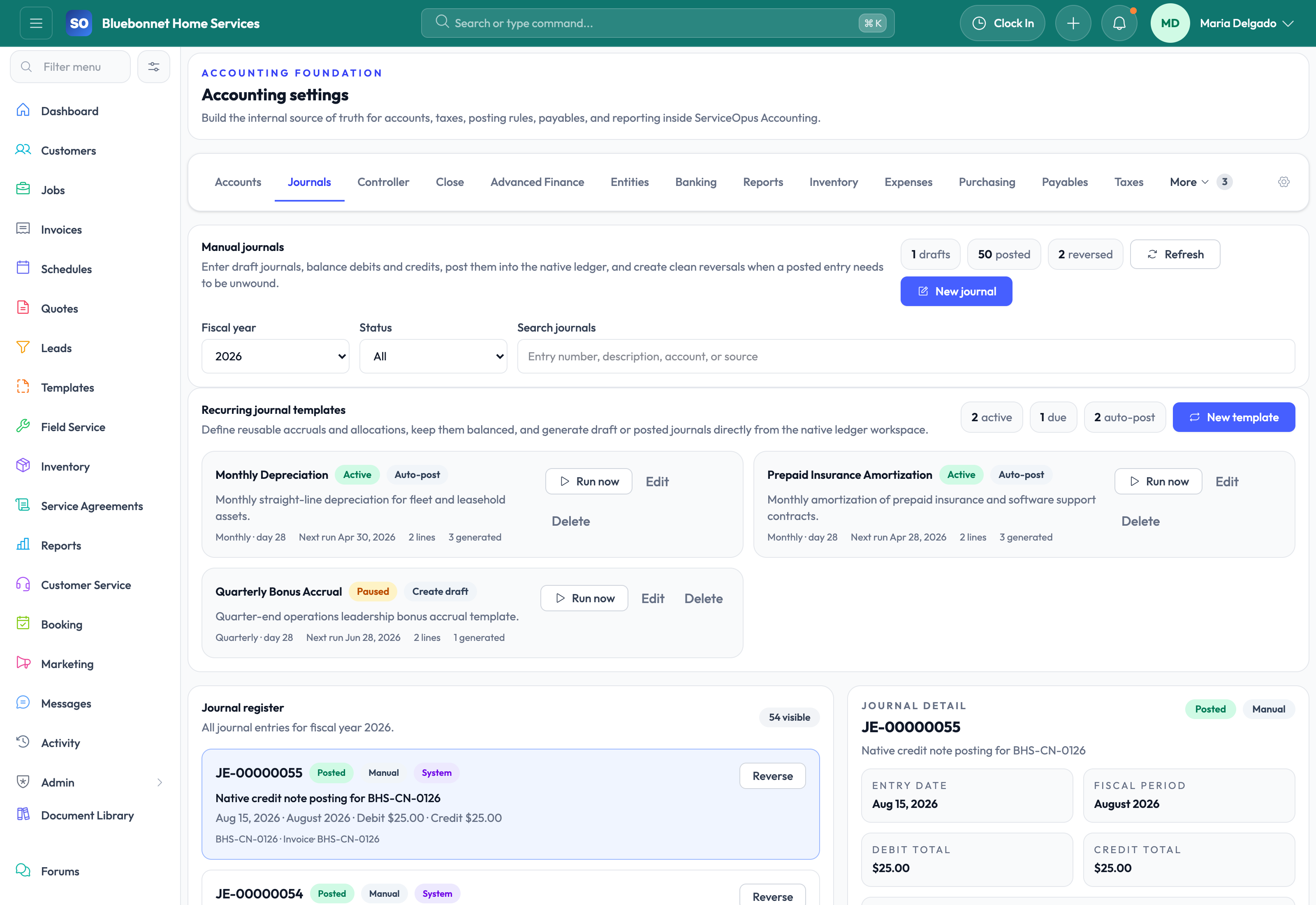Image resolution: width=1316 pixels, height=905 pixels.
Task: Switch to the Advanced Finance tab
Action: pos(537,182)
